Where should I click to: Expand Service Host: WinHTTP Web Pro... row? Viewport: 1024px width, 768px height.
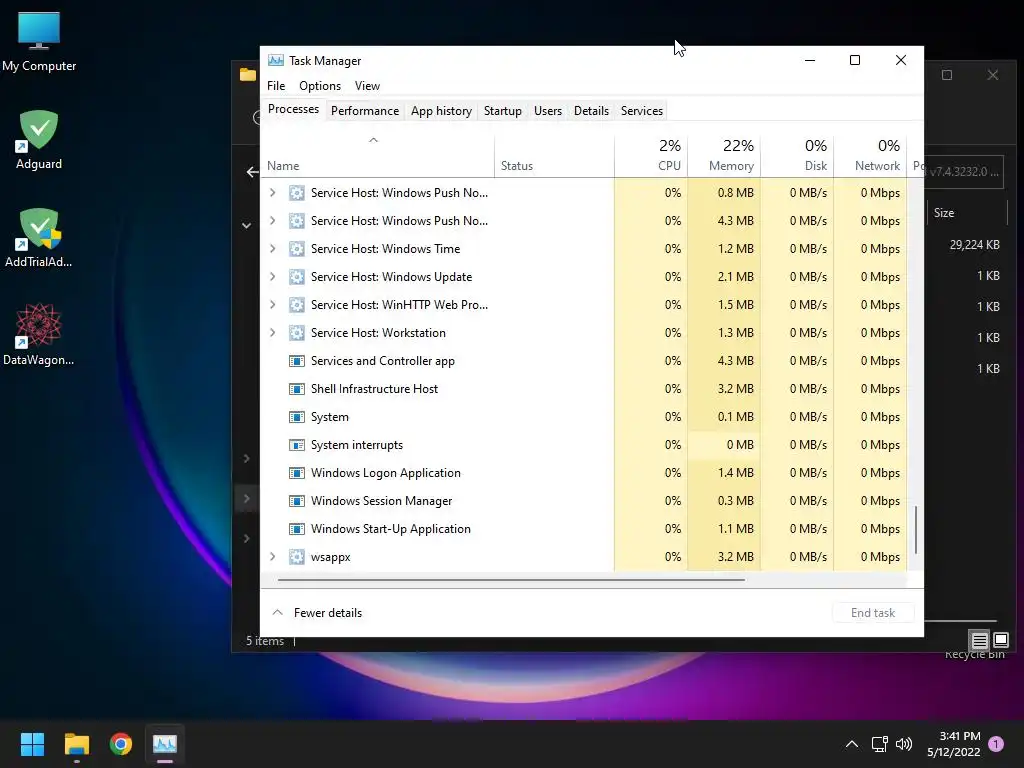tap(272, 305)
